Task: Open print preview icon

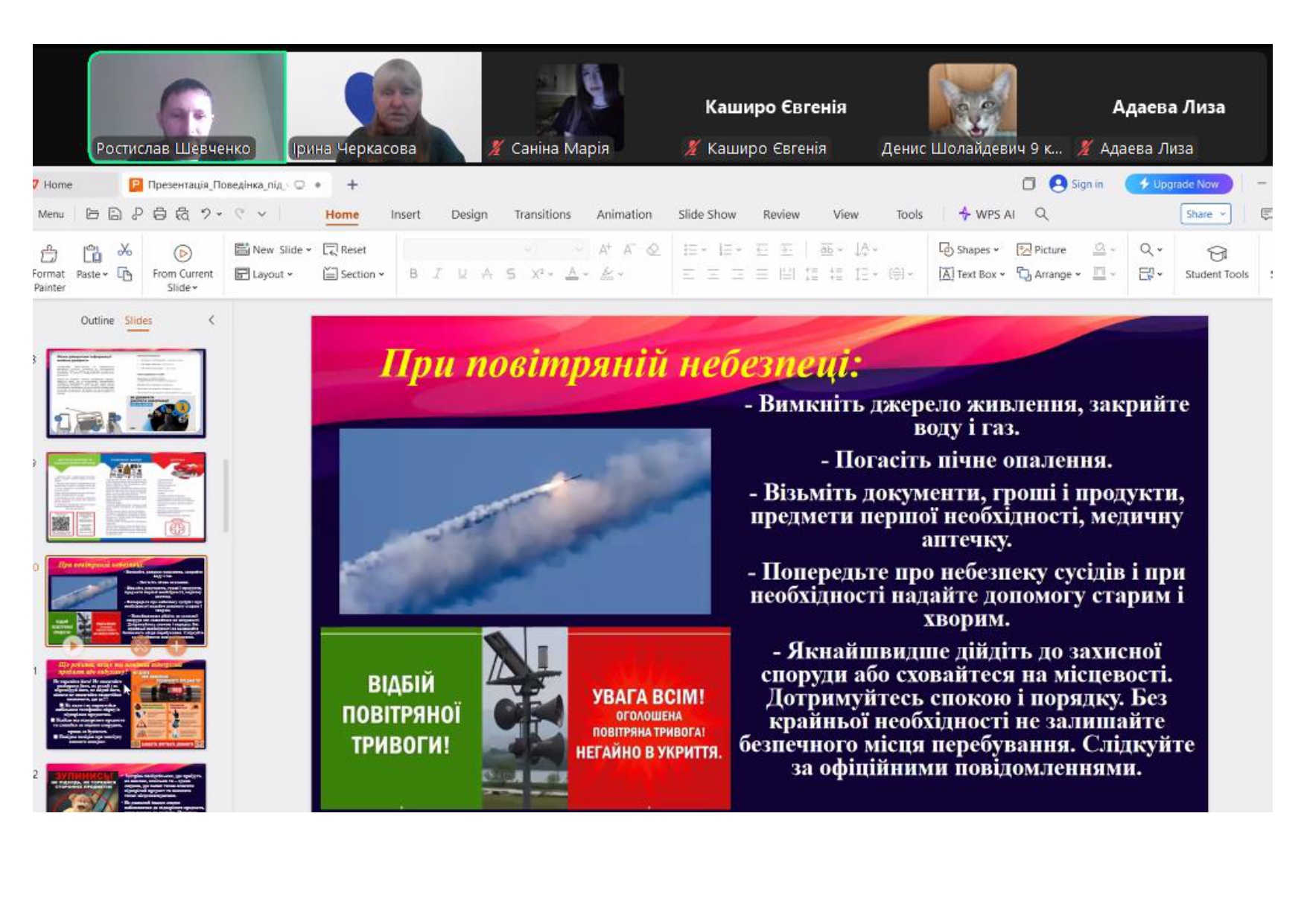Action: (x=182, y=214)
